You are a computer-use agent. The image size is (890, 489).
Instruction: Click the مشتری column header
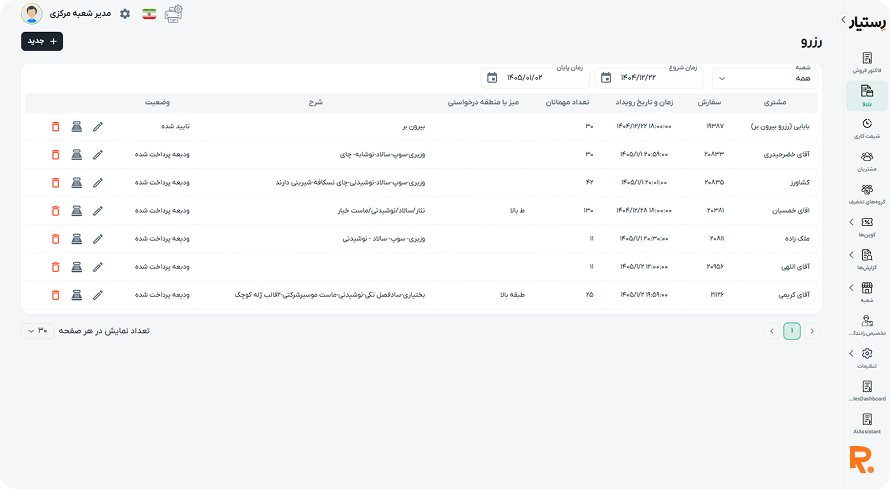[775, 102]
